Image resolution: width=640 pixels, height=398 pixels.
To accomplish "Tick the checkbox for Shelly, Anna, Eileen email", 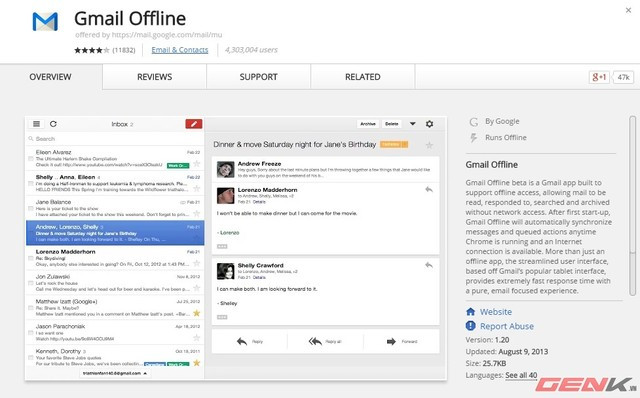I will [31, 183].
